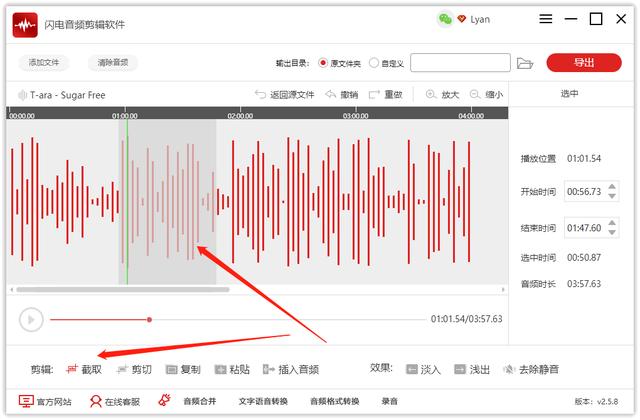The width and height of the screenshot is (640, 420).
Task: Click the green playhead line in waveform
Action: [127, 200]
